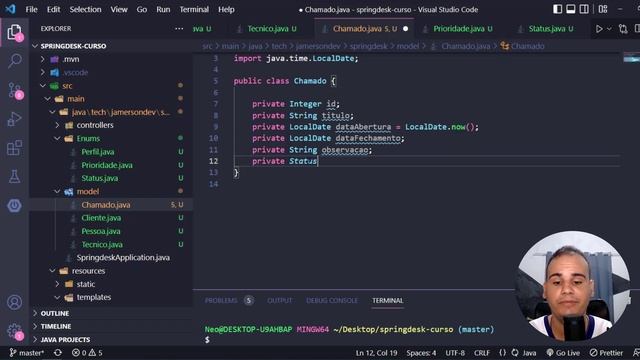This screenshot has height=360, width=640.
Task: Switch to Tecnico.java editor tab
Action: click(x=268, y=29)
